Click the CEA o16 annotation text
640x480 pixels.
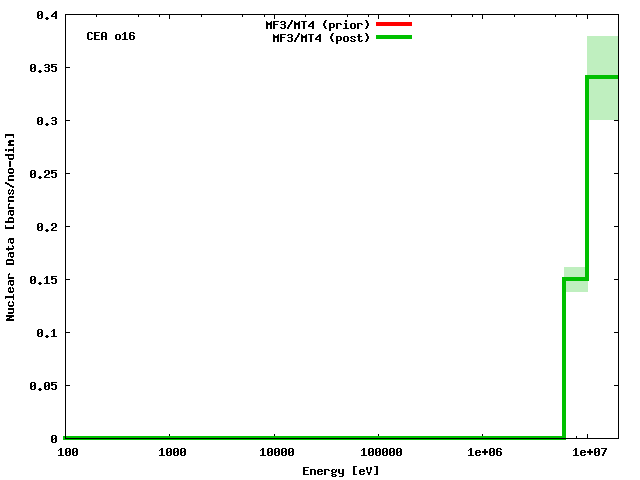click(x=111, y=36)
